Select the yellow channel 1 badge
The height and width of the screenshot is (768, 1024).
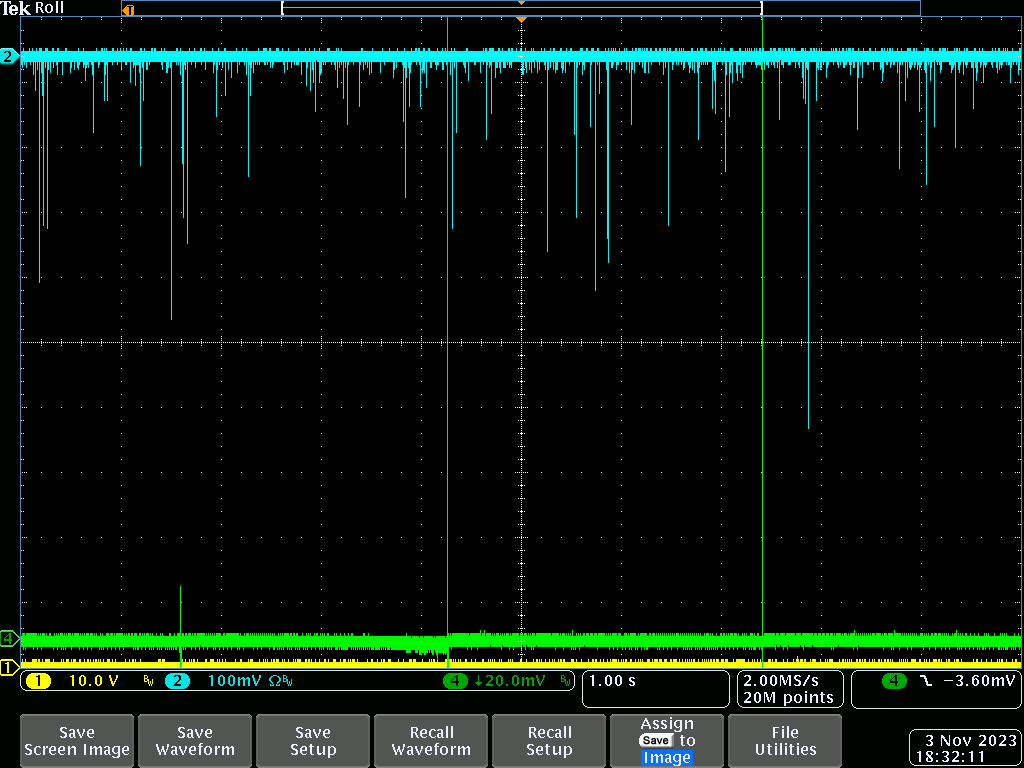37,681
